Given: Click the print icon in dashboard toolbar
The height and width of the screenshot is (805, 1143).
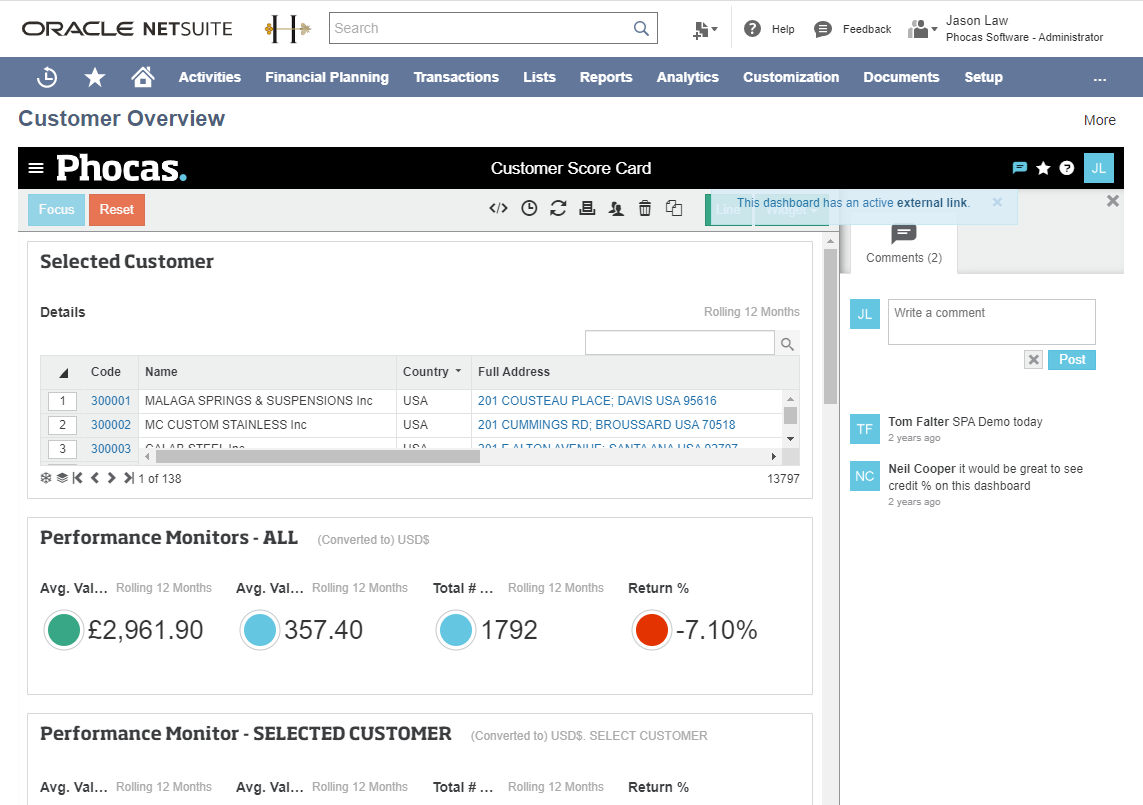Looking at the screenshot, I should [x=587, y=209].
